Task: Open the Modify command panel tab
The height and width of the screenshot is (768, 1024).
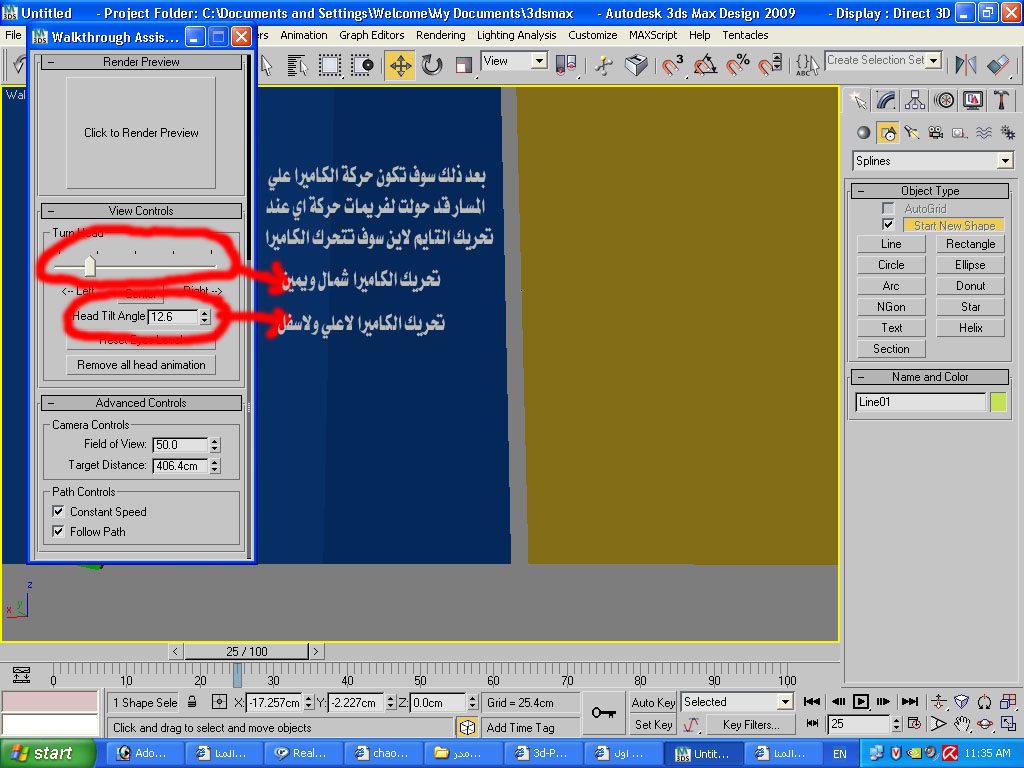Action: 886,100
